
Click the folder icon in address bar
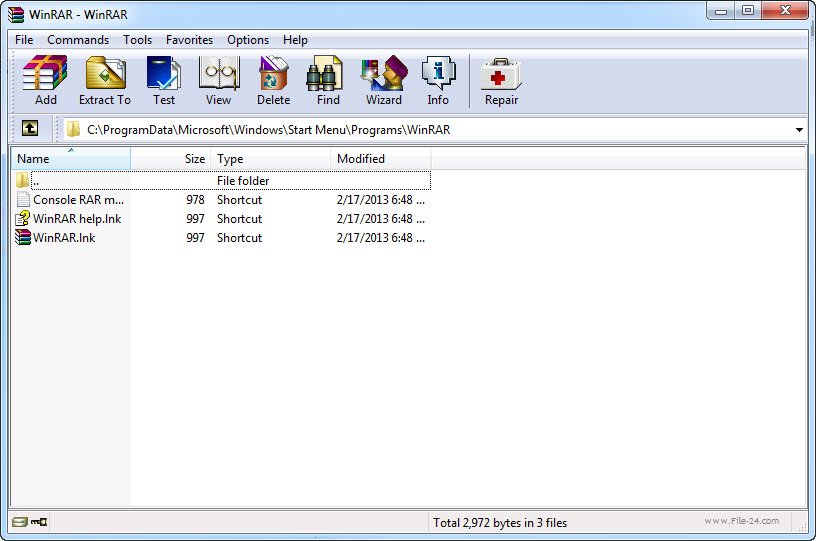pos(73,129)
